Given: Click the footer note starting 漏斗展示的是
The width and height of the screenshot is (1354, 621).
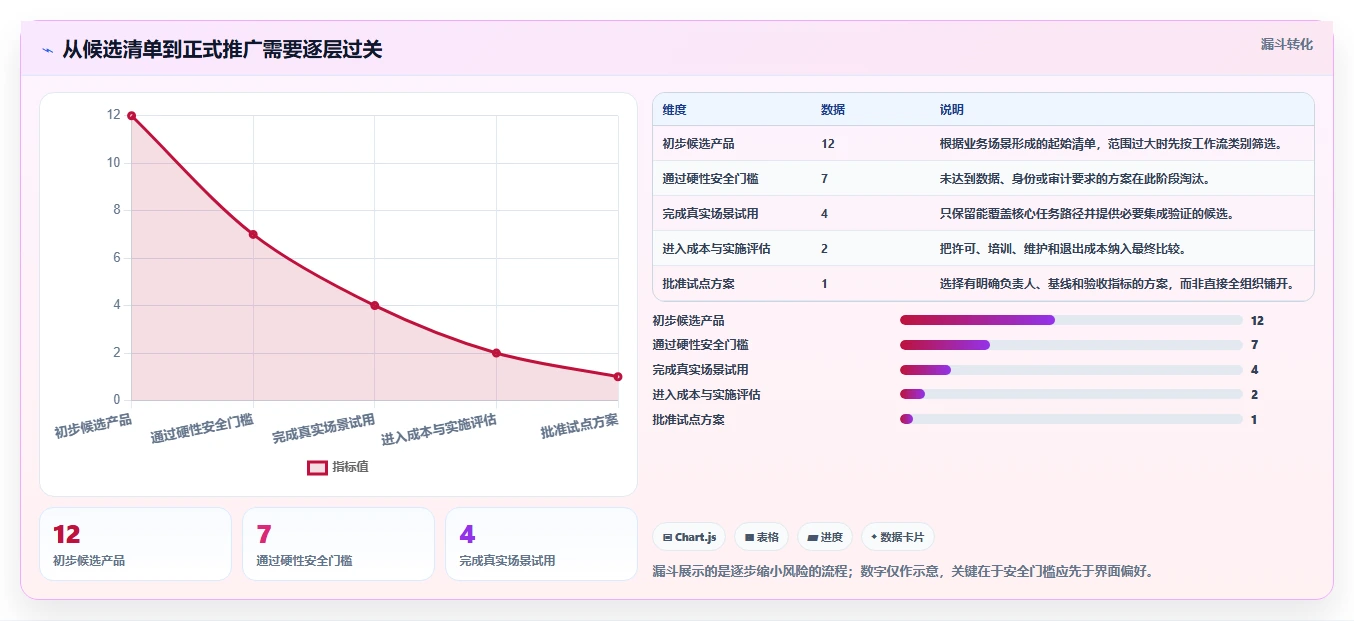Looking at the screenshot, I should pyautogui.click(x=903, y=572).
